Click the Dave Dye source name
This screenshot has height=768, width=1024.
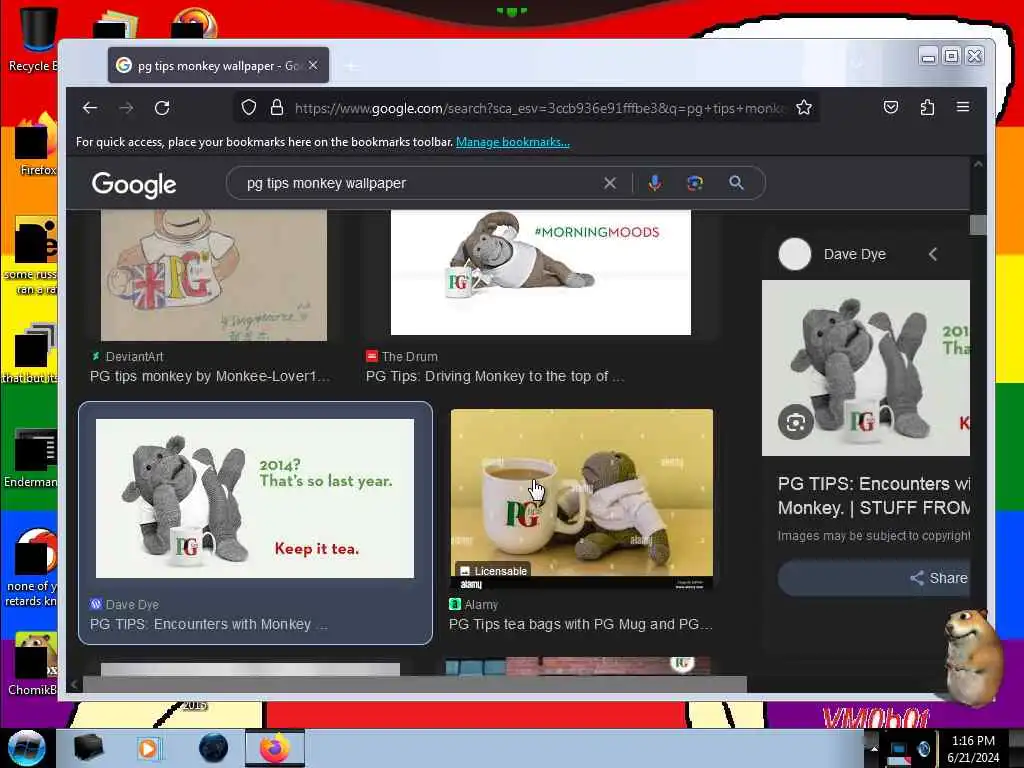[x=854, y=254]
